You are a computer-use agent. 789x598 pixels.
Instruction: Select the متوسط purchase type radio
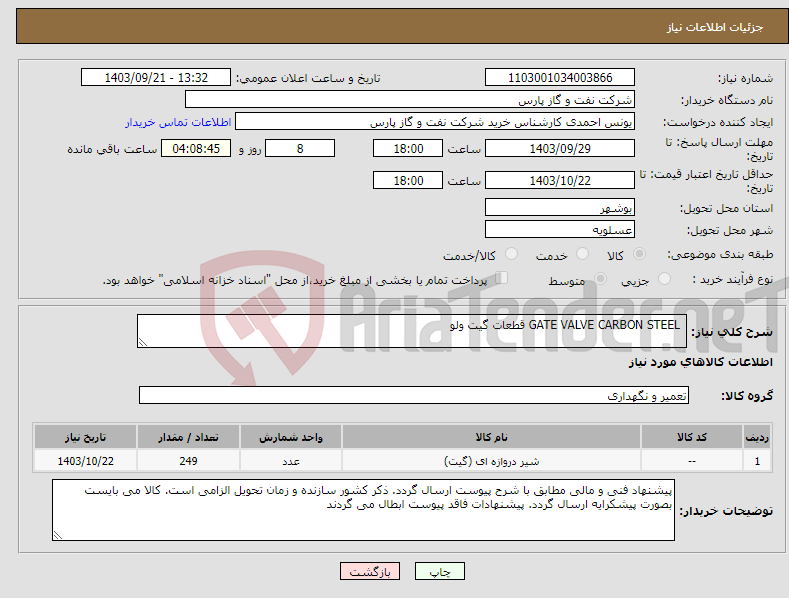(x=600, y=278)
